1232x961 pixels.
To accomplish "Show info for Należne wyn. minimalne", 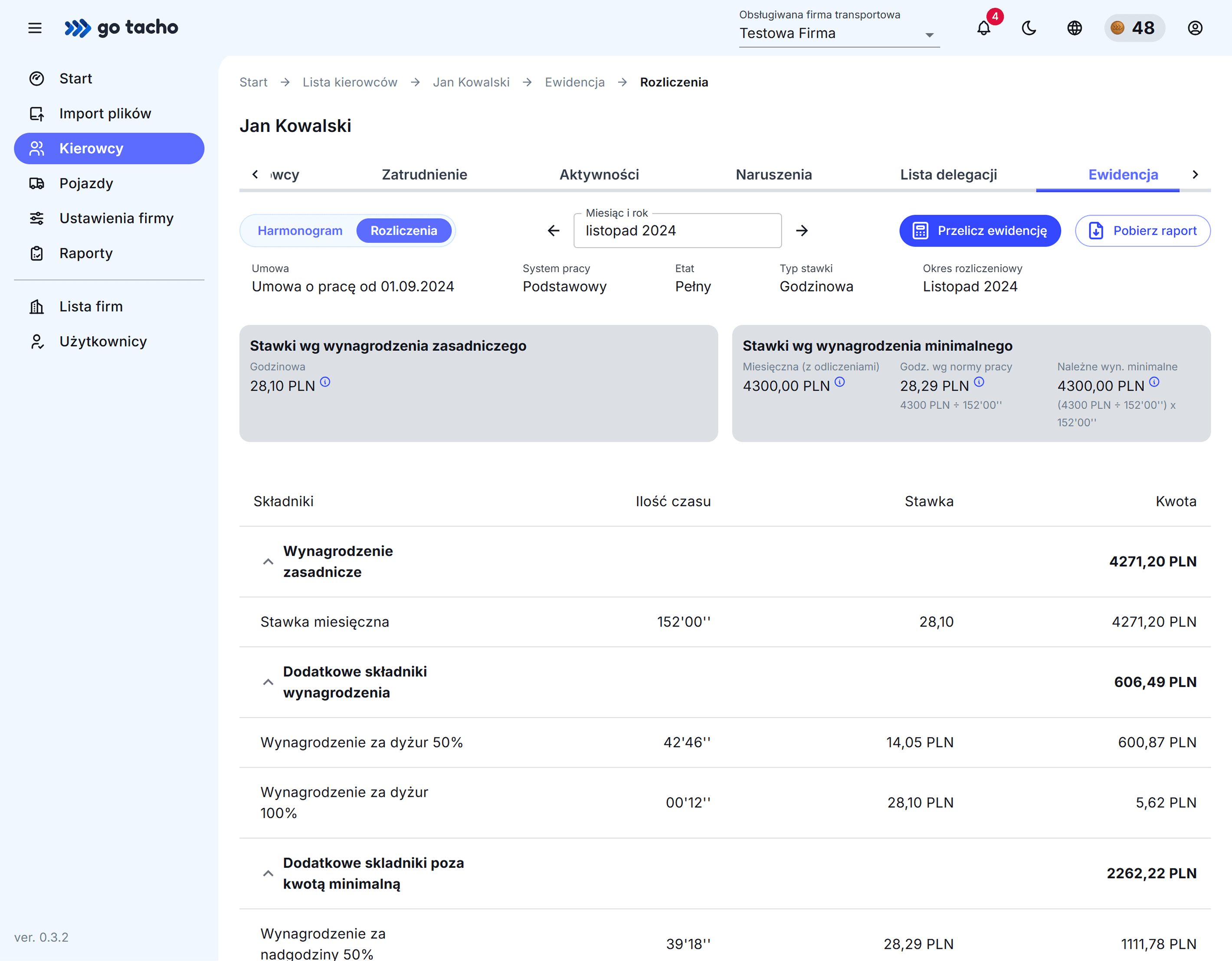I will click(x=1154, y=382).
